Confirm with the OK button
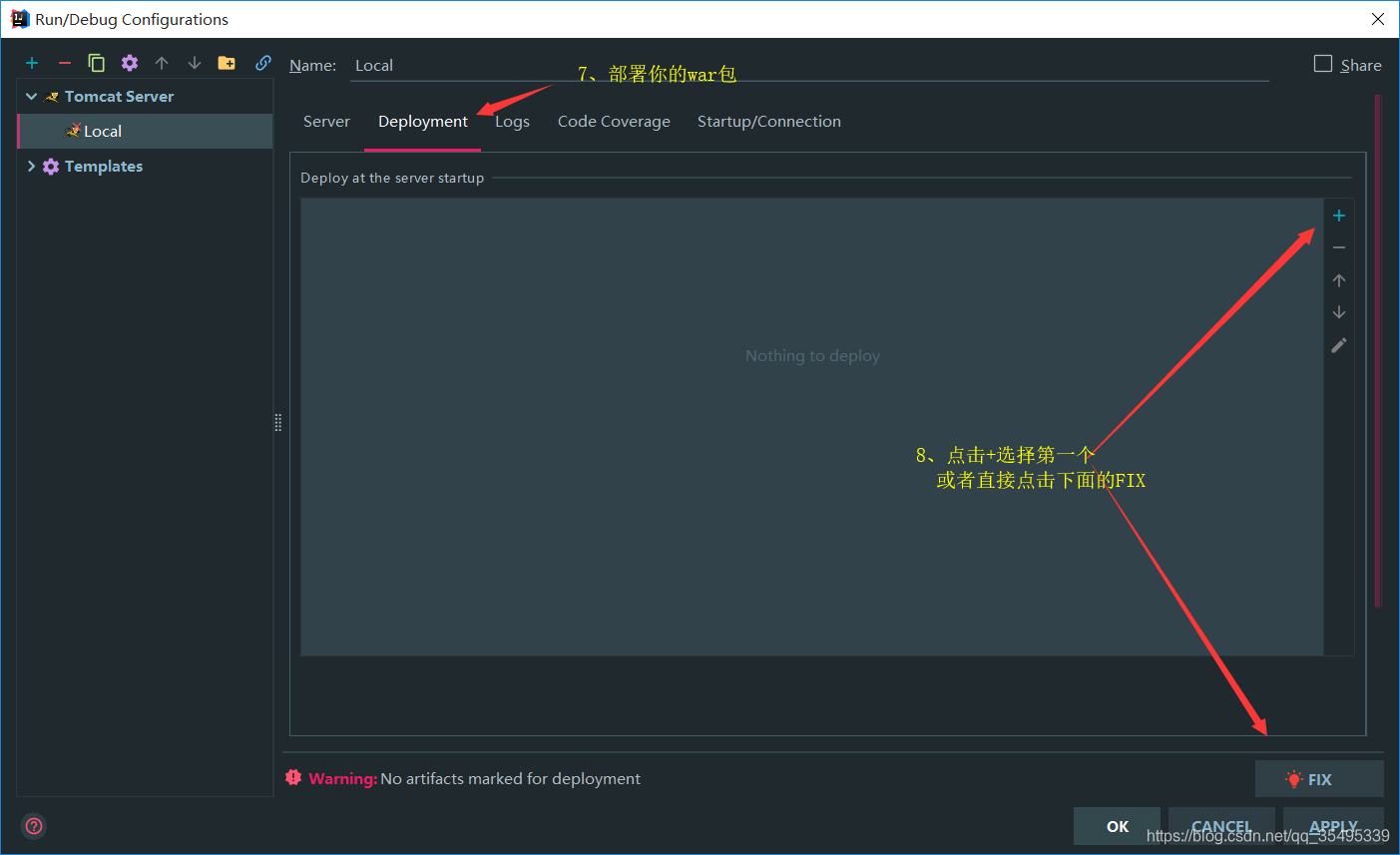The width and height of the screenshot is (1400, 855). coord(1117,826)
